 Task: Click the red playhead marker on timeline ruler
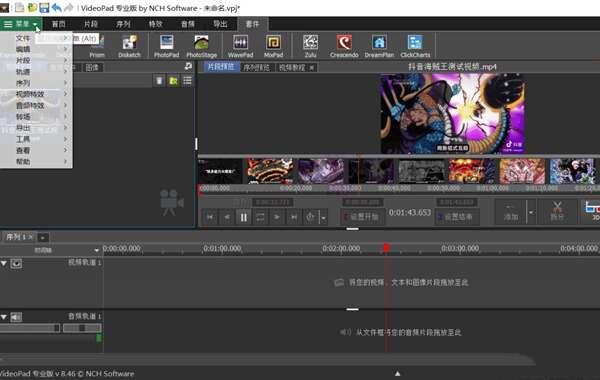(x=386, y=248)
